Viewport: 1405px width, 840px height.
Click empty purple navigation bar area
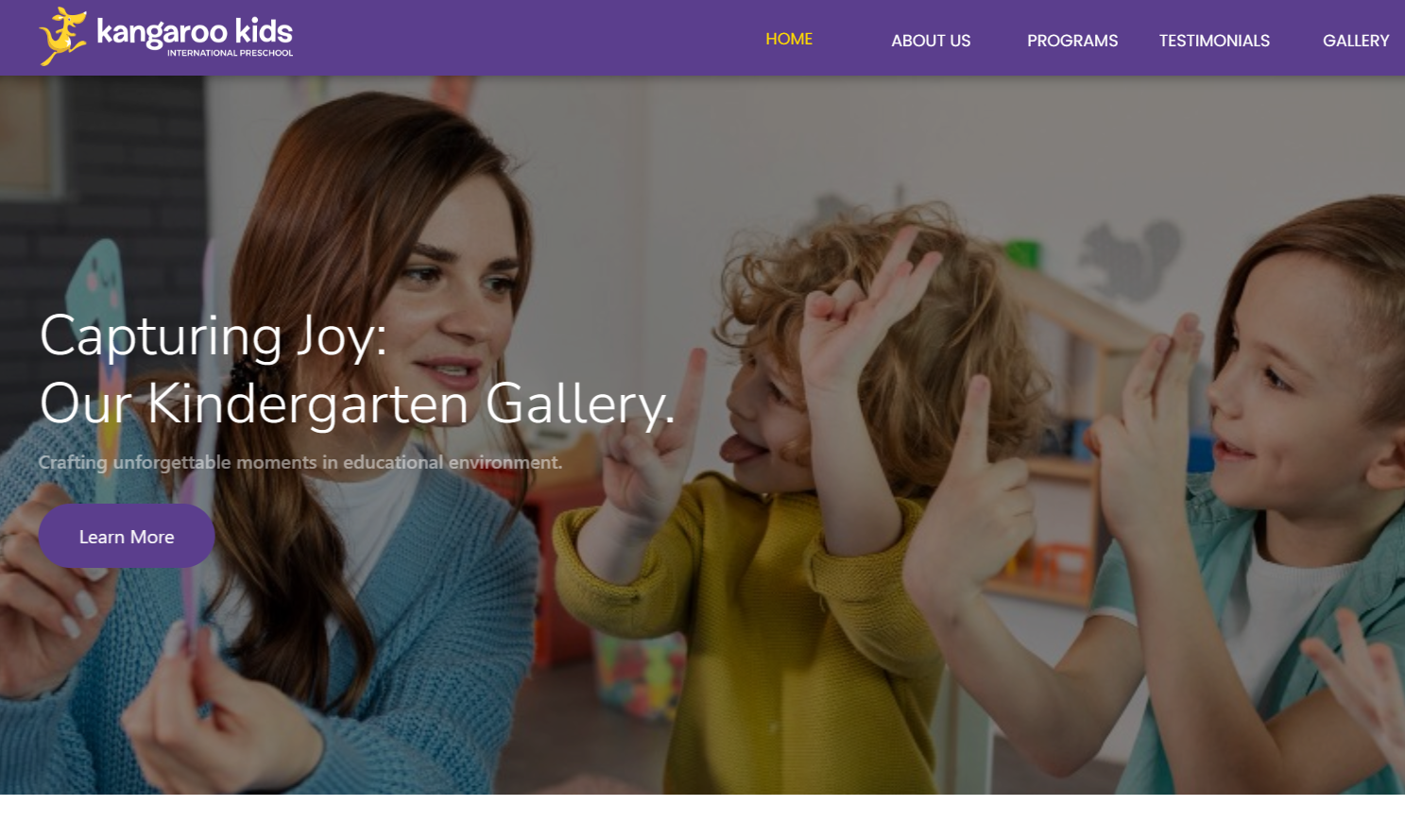(529, 38)
